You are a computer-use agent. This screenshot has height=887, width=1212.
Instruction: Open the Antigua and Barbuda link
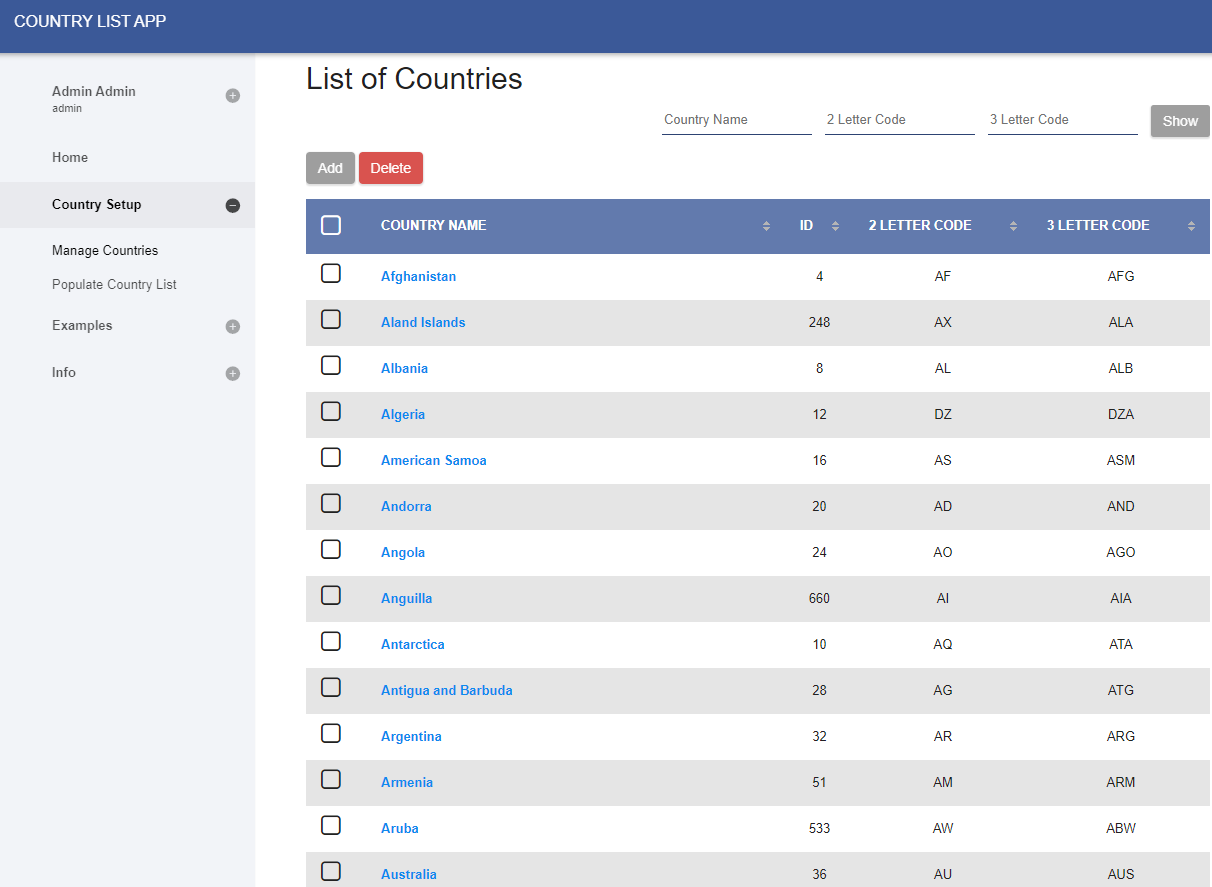point(446,690)
